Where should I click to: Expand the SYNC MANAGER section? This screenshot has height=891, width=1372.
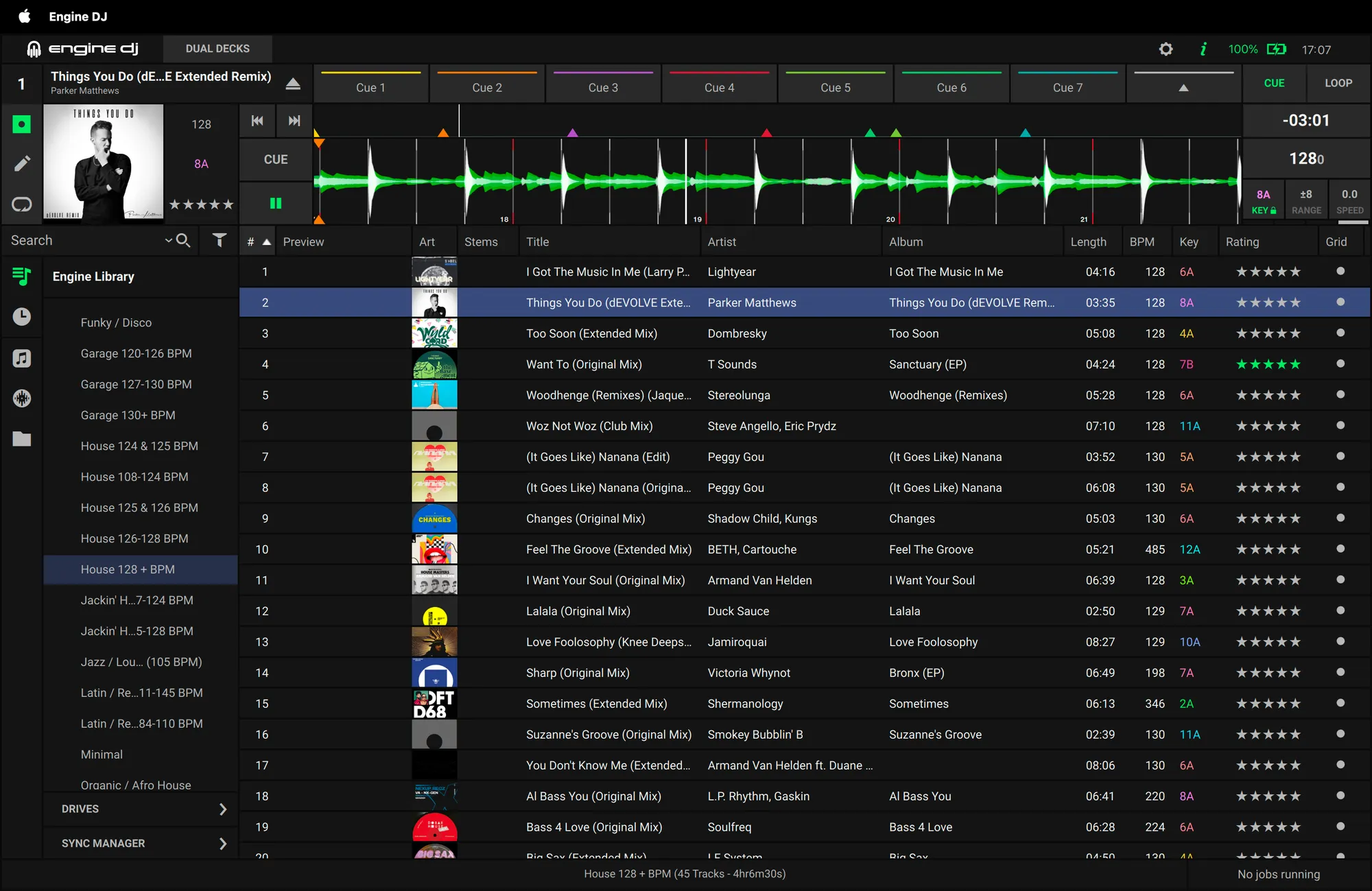click(x=222, y=844)
